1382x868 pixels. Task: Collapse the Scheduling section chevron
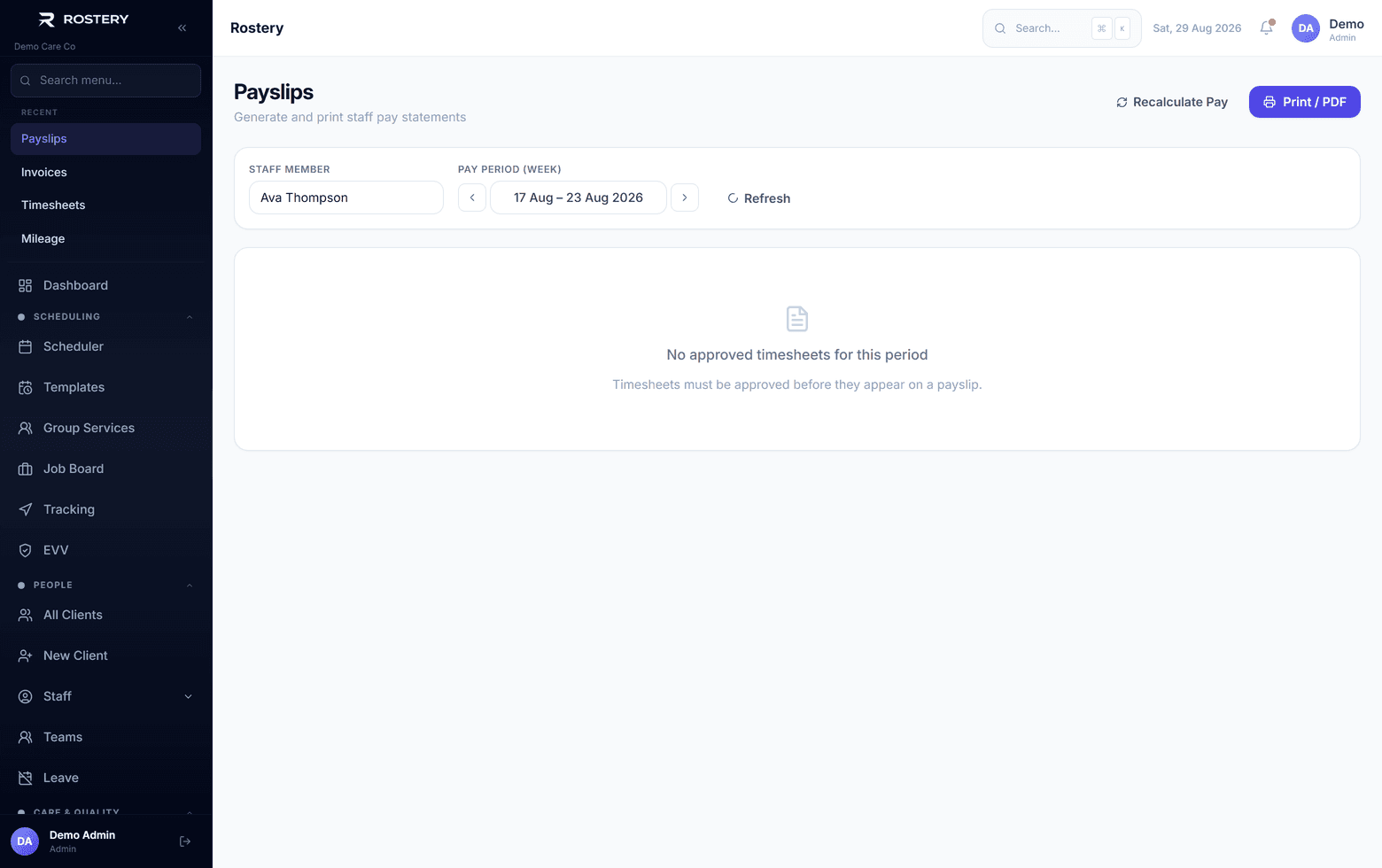(x=189, y=317)
